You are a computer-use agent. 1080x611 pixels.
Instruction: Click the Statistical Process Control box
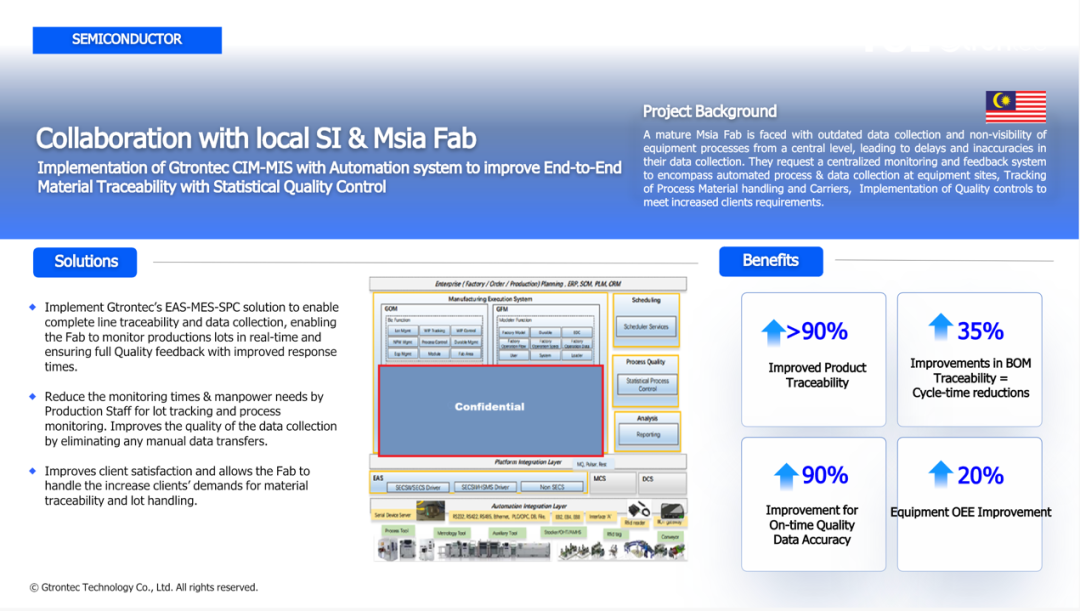click(x=647, y=384)
